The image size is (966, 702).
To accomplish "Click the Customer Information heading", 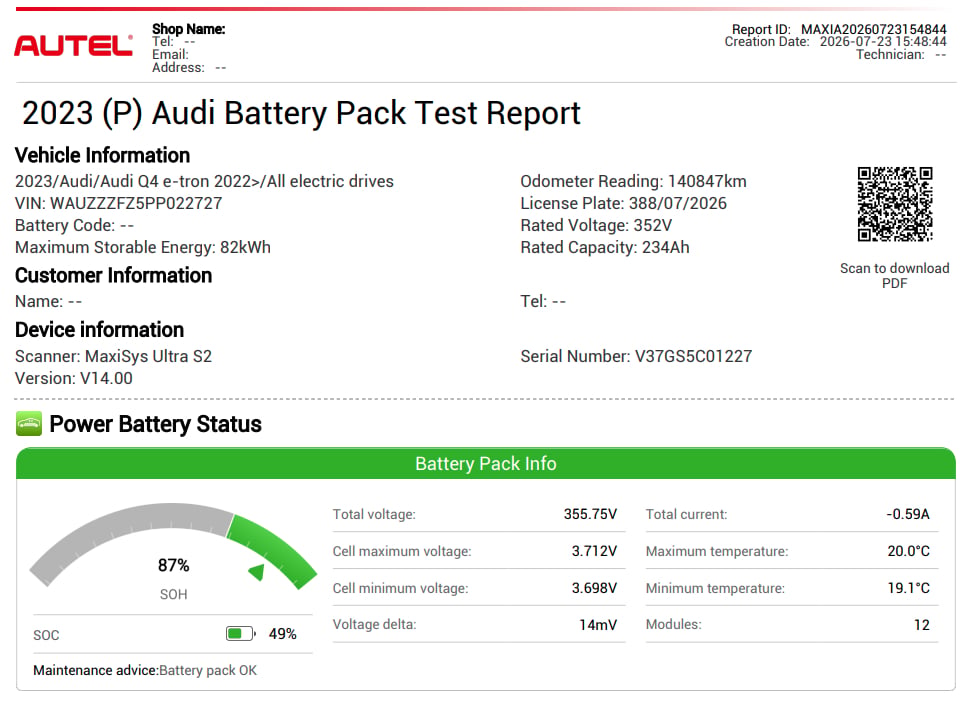I will click(113, 275).
